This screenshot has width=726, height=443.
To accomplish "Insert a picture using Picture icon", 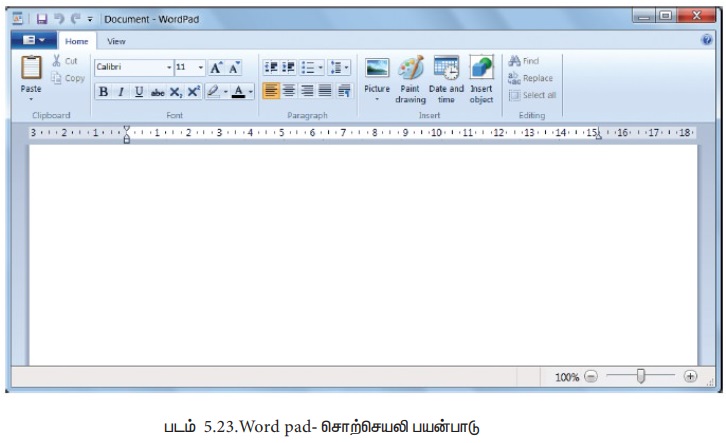I will [377, 69].
